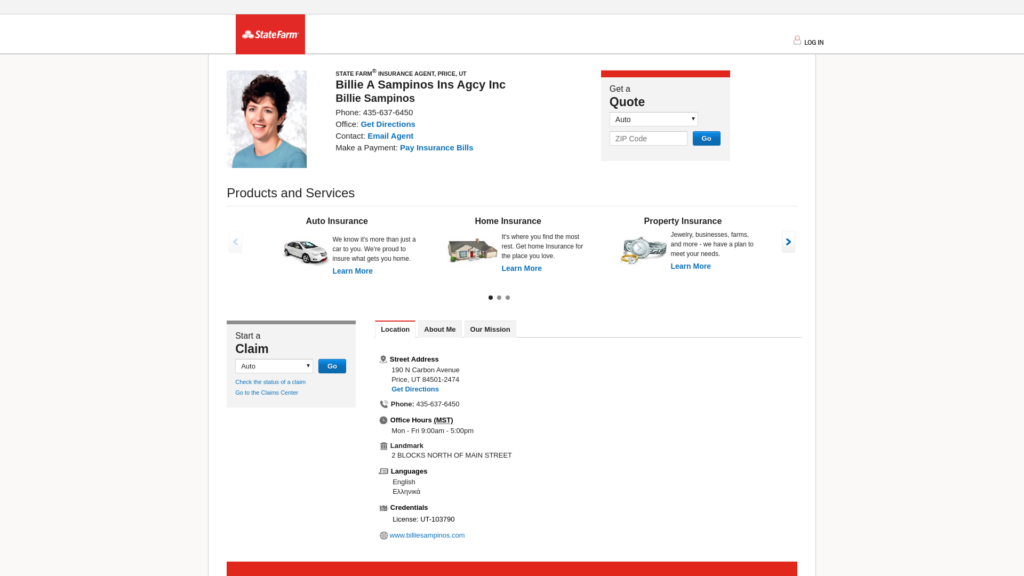Advance carousel with the right arrow

coord(788,242)
